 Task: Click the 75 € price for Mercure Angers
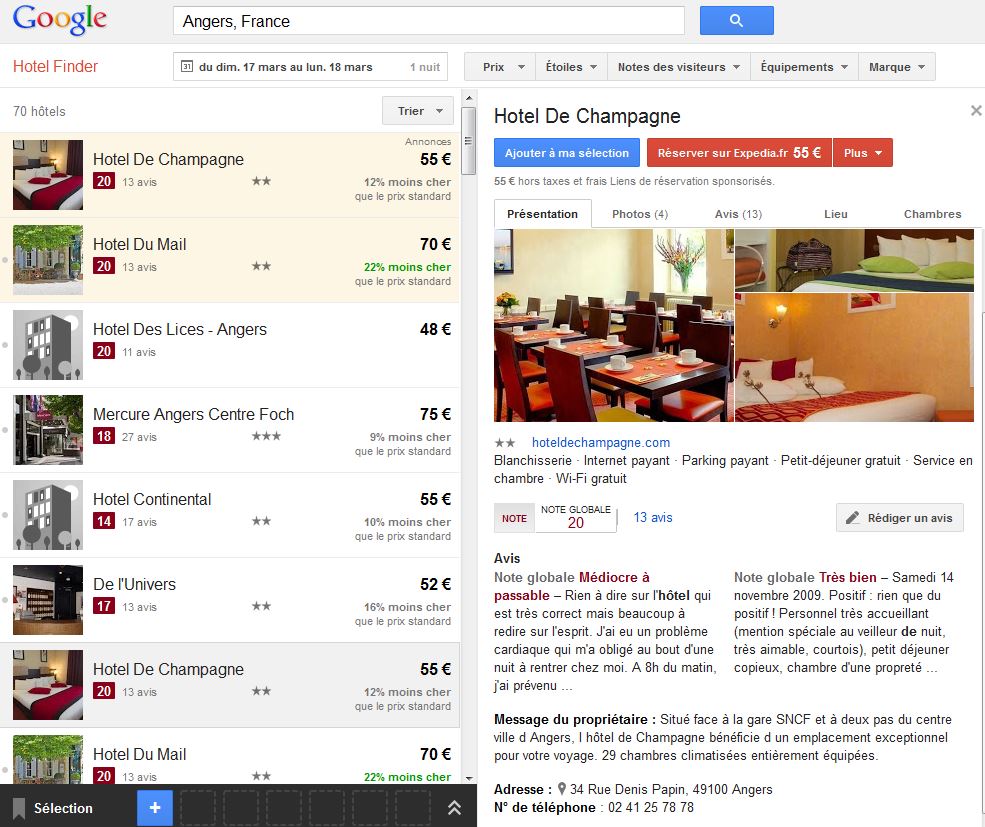point(435,414)
